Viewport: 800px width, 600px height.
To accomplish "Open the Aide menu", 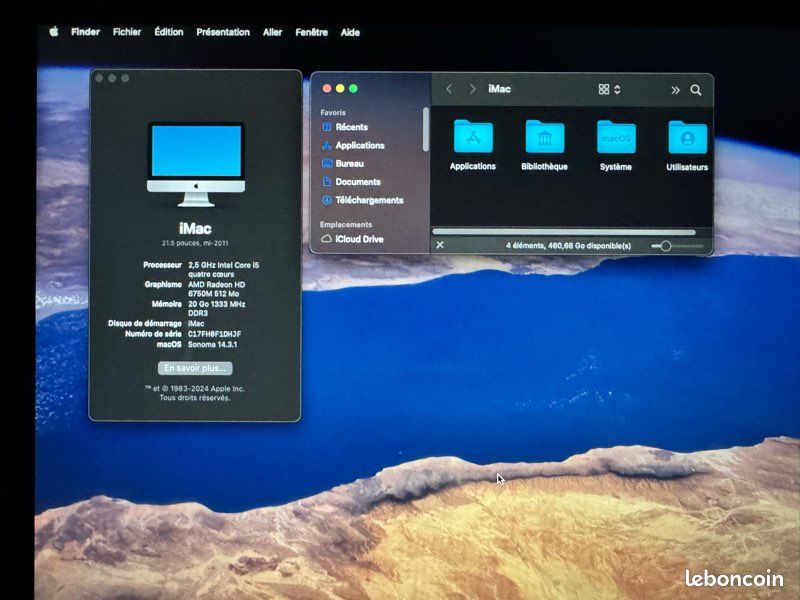I will tap(350, 32).
